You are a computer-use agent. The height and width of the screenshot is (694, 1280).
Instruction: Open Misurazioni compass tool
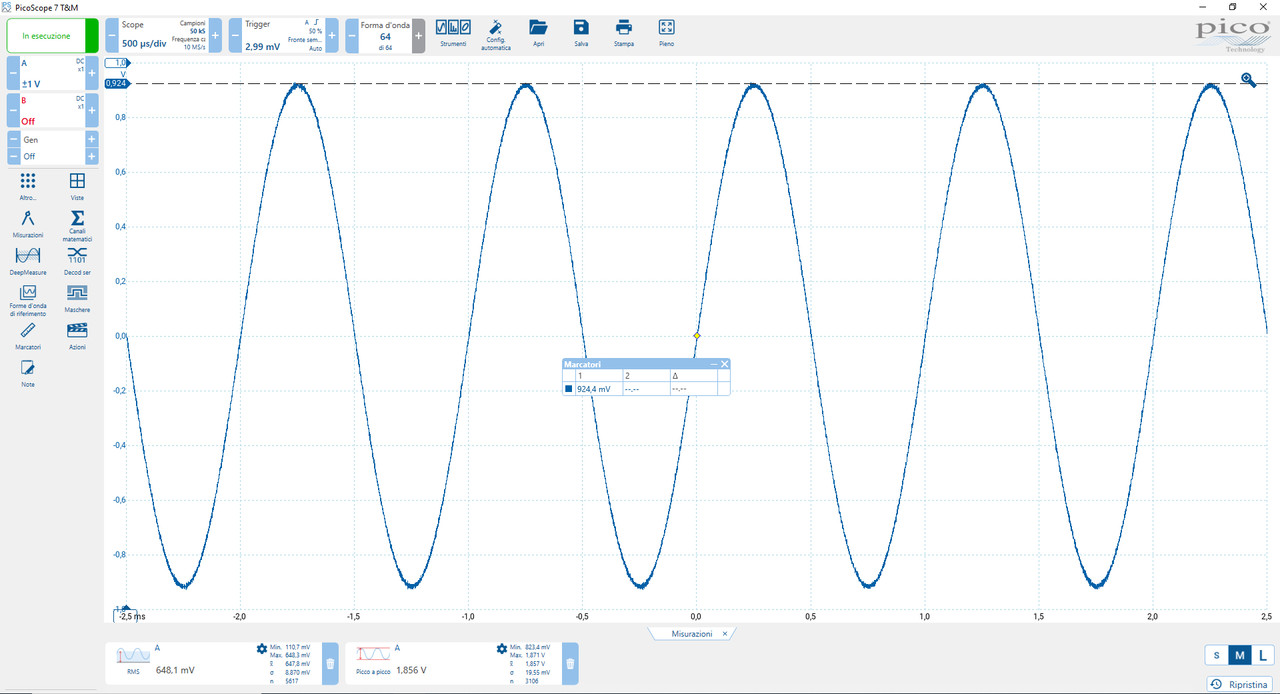pyautogui.click(x=28, y=223)
